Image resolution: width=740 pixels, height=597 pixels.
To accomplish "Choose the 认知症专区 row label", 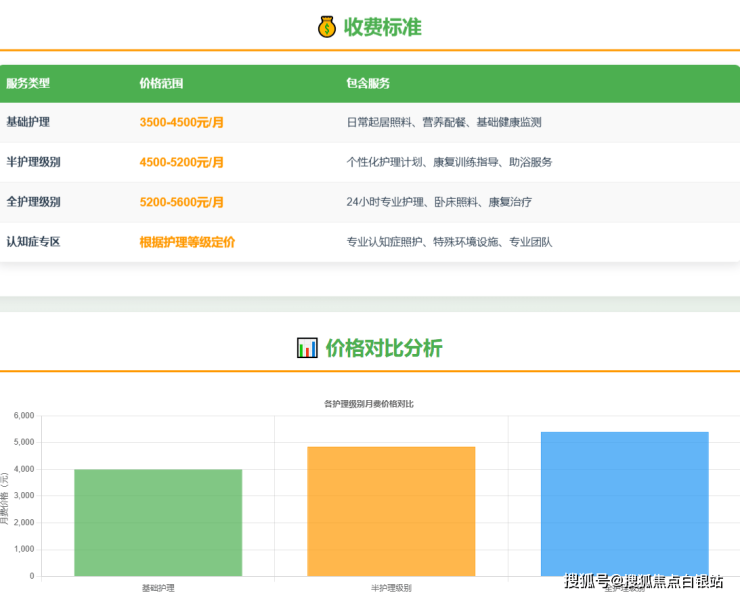I will [x=33, y=242].
